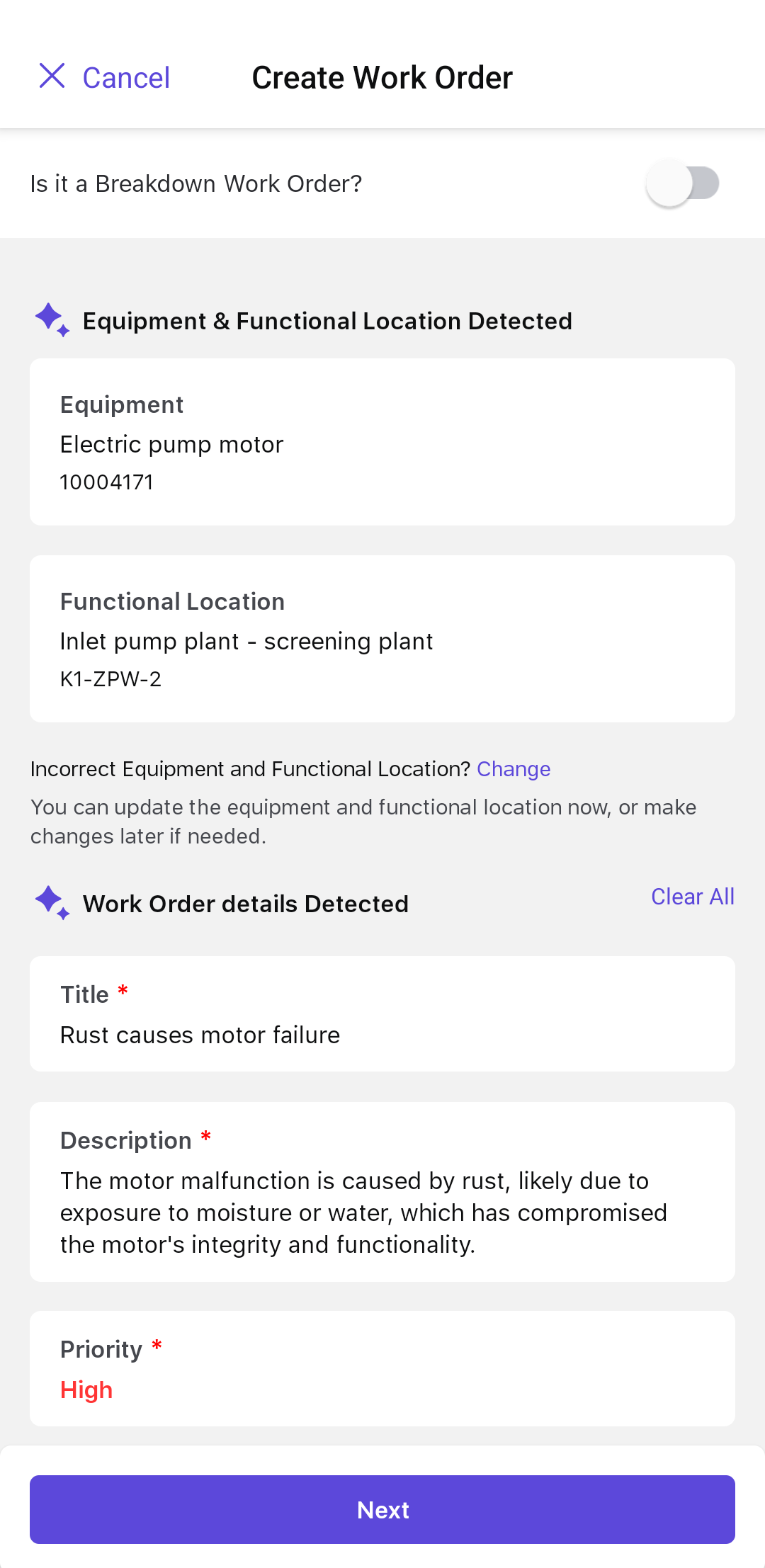This screenshot has width=765, height=1568.
Task: Click the equipment number 10004171
Action: point(107,482)
